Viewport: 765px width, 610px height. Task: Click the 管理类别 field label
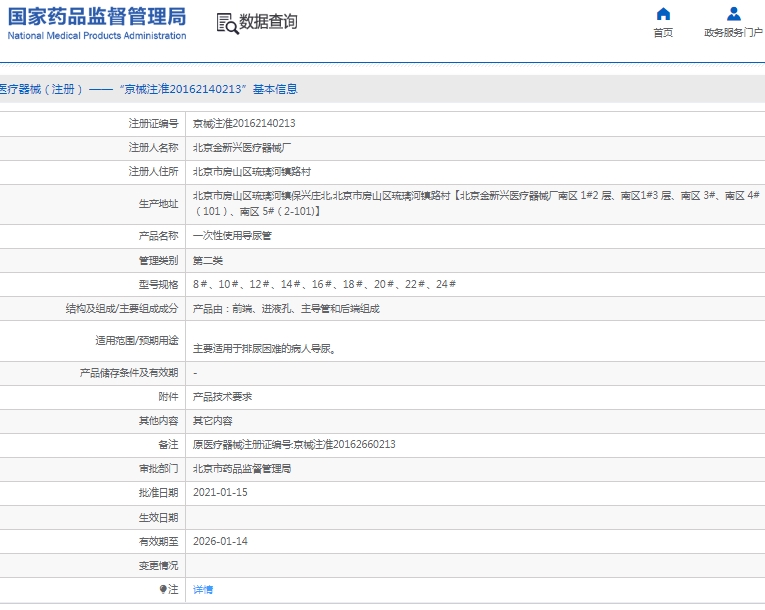coord(159,261)
